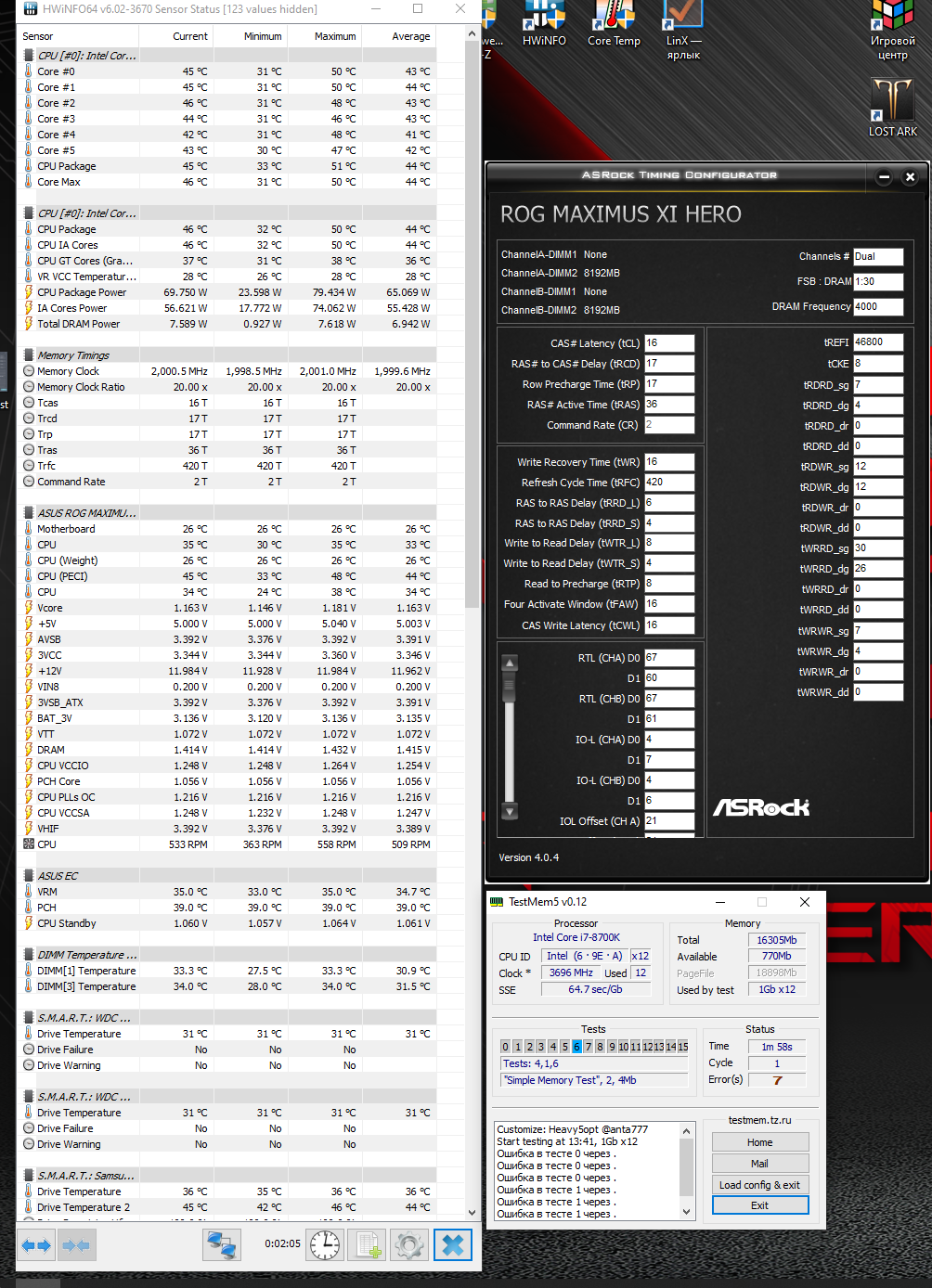932x1288 pixels.
Task: Click TestMem5 log scrollbar up arrow
Action: 687,1130
